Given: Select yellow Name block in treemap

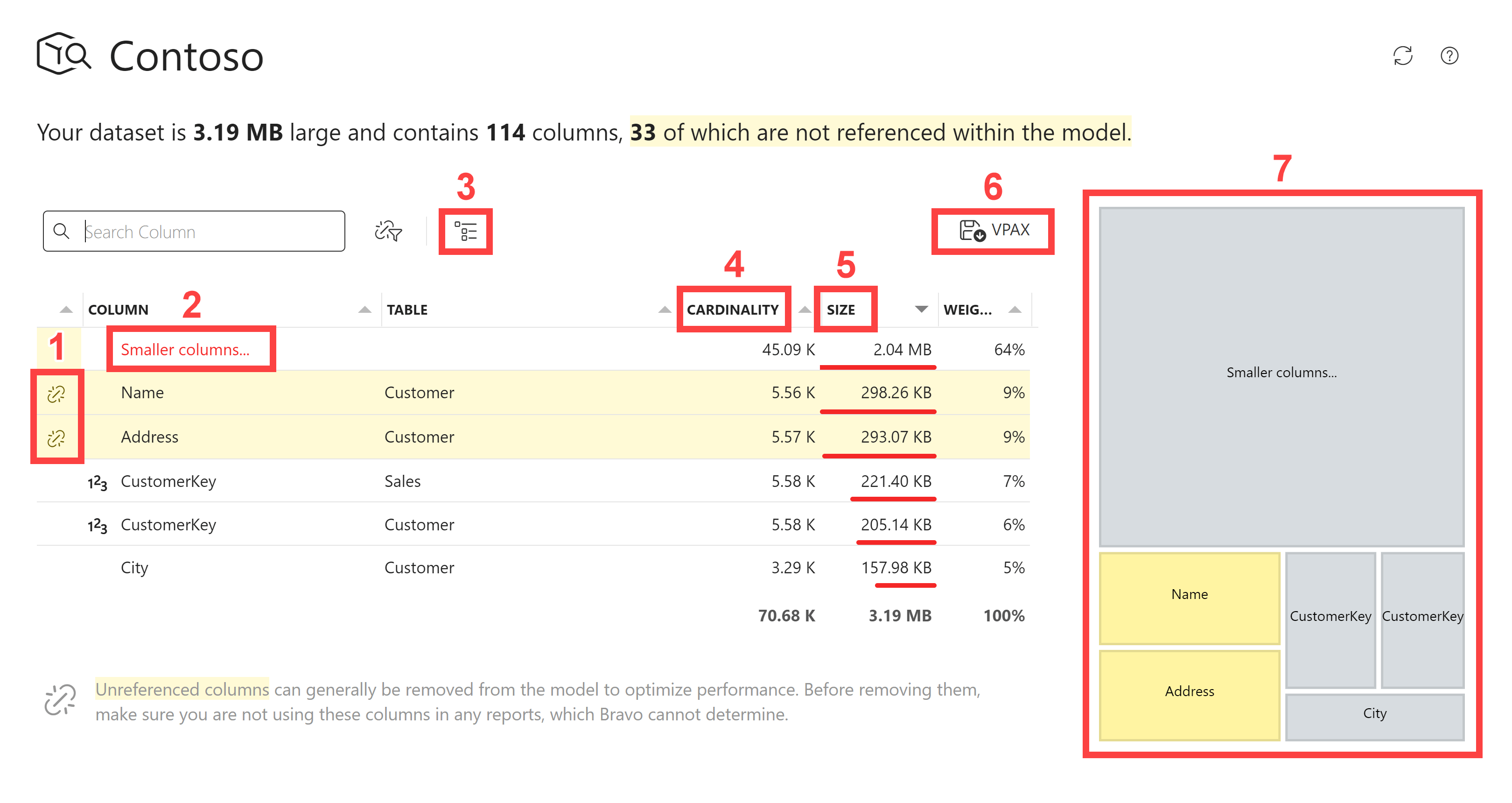Looking at the screenshot, I should click(1189, 598).
